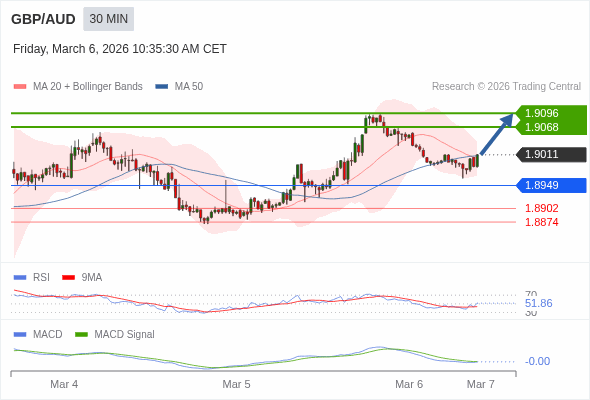Click the MACD blue legend swatch

20,335
